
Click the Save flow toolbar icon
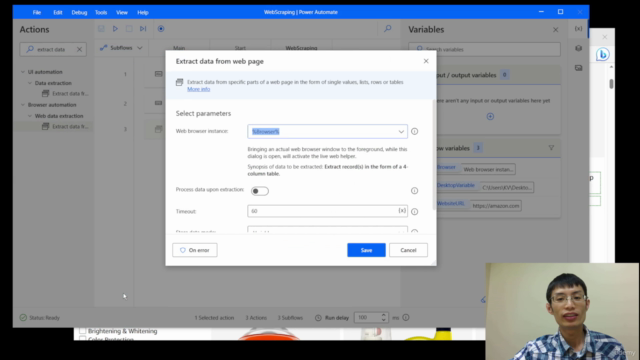[101, 29]
